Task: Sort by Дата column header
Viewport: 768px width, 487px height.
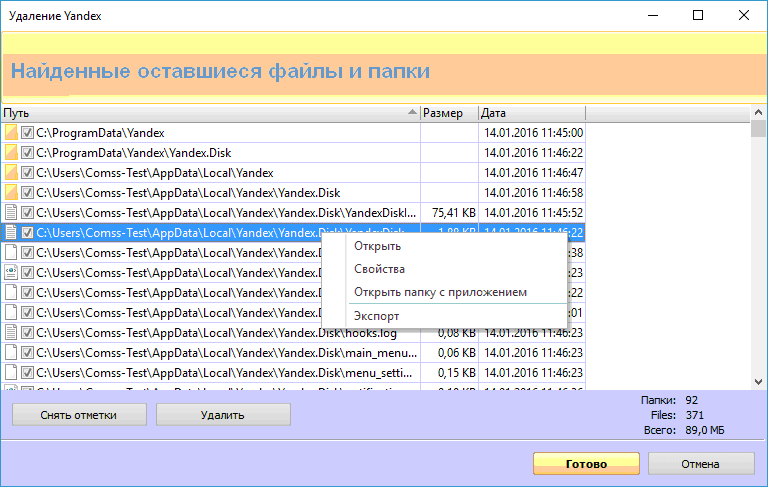Action: click(x=532, y=113)
